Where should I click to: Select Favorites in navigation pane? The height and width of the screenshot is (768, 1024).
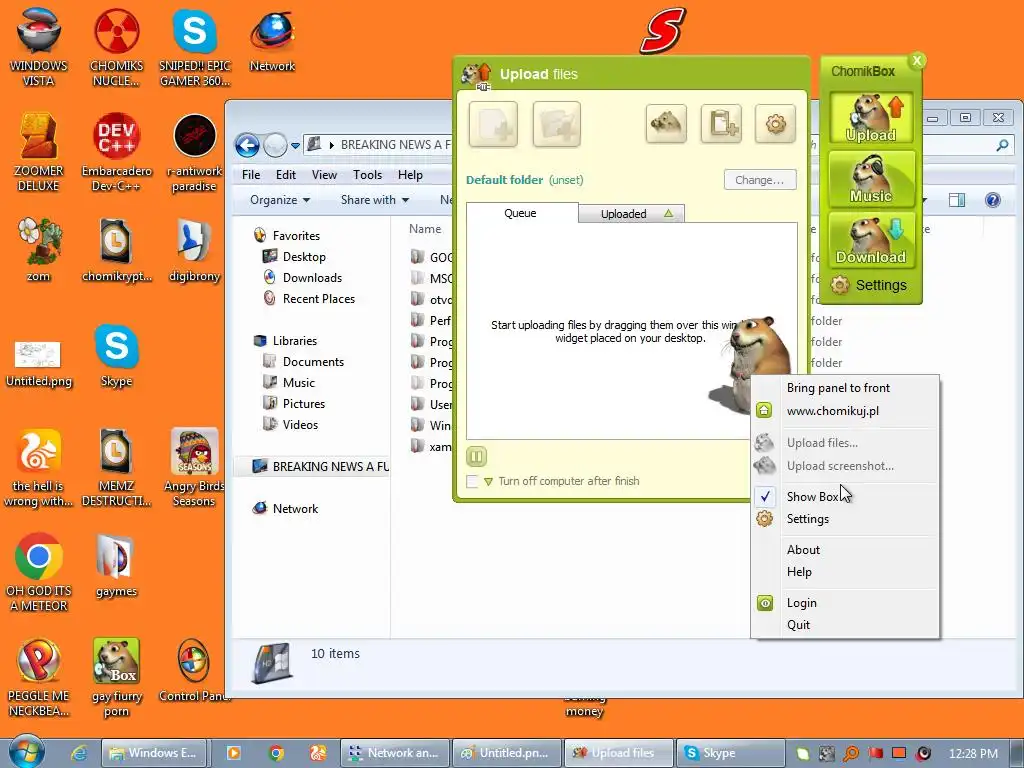tap(296, 236)
